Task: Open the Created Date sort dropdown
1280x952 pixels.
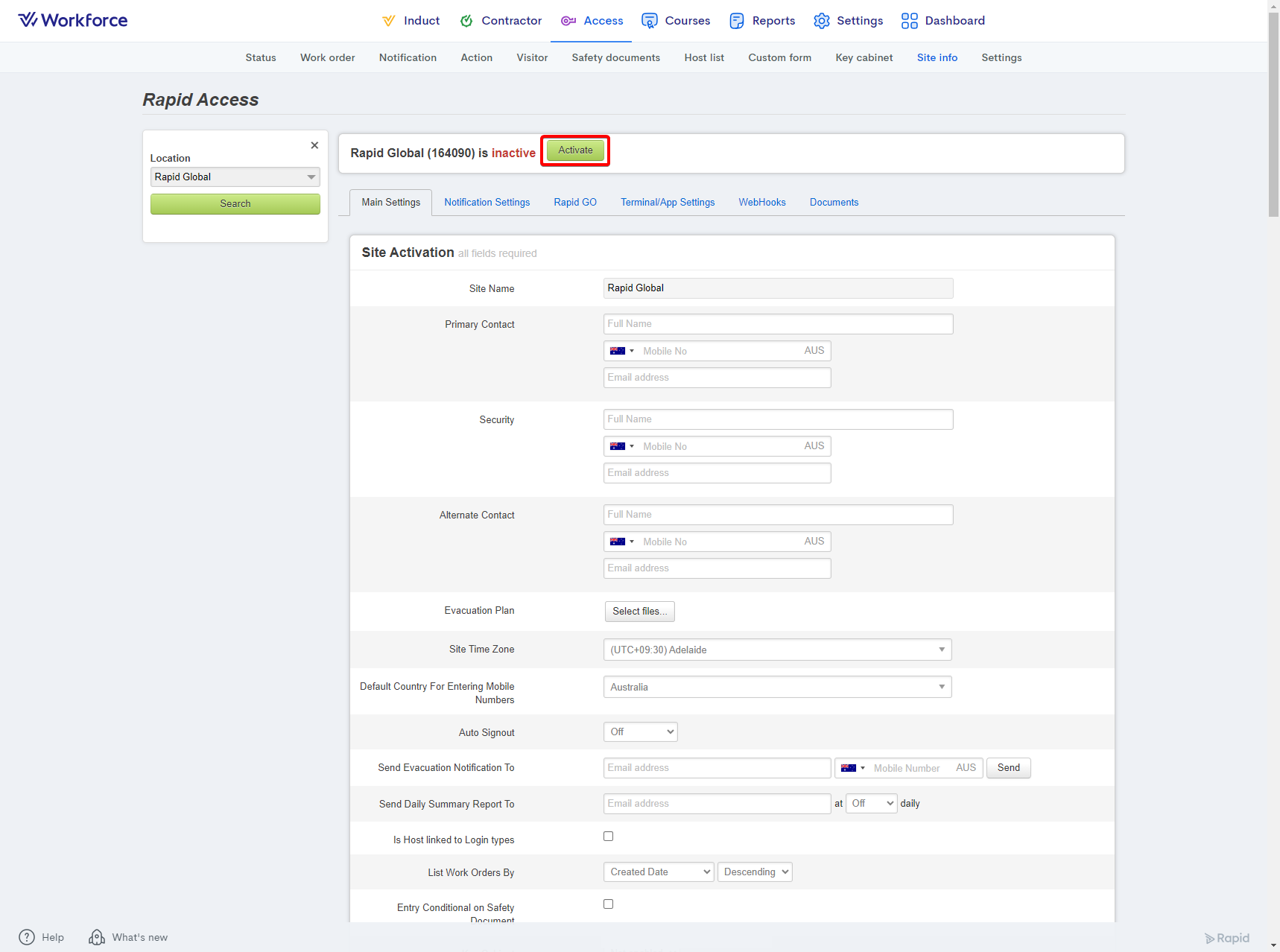Action: tap(659, 872)
